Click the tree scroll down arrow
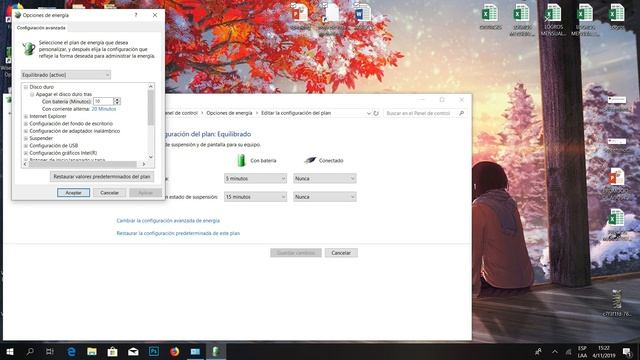 [x=151, y=157]
